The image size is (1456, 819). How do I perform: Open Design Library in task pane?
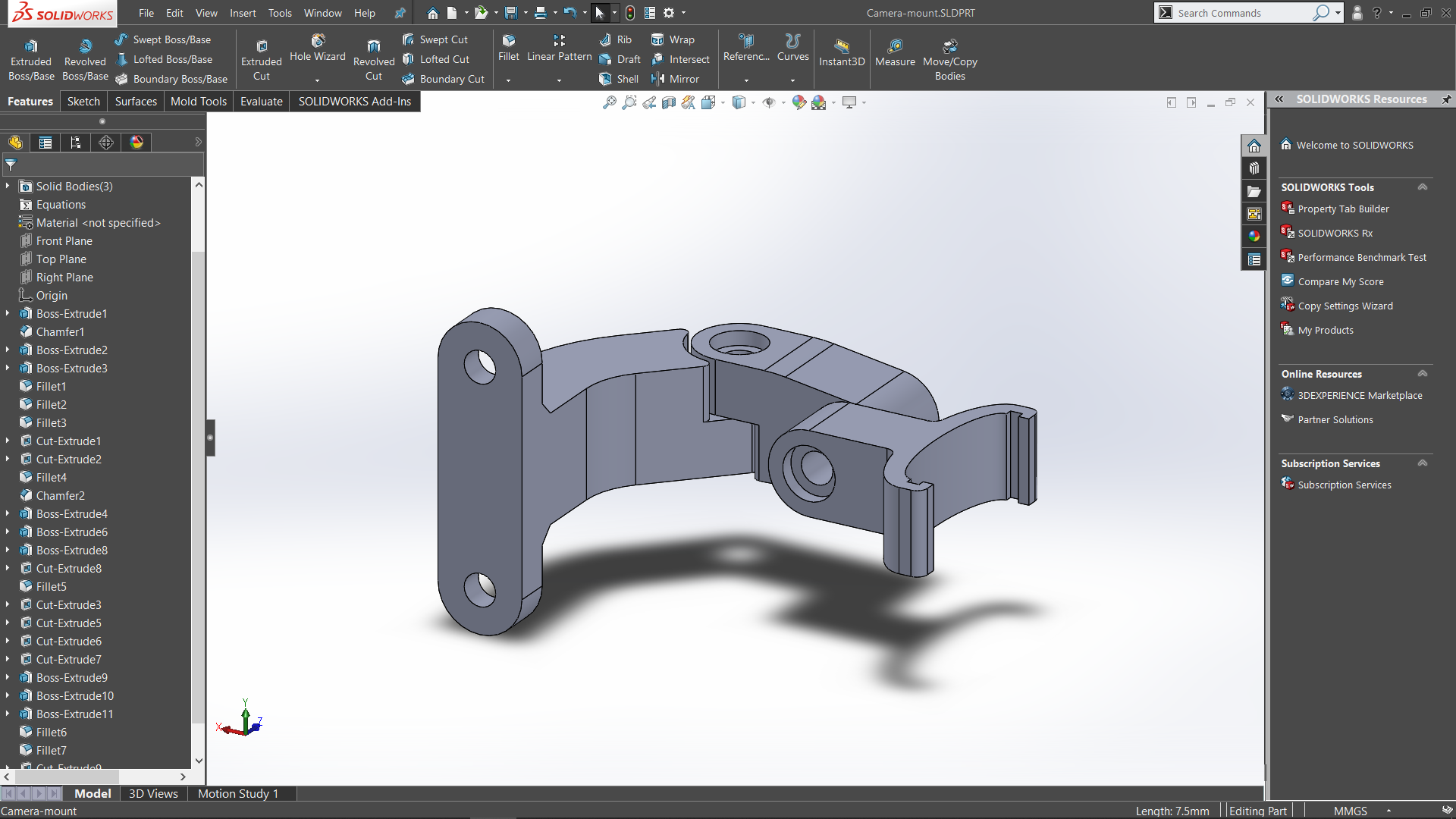click(x=1254, y=168)
